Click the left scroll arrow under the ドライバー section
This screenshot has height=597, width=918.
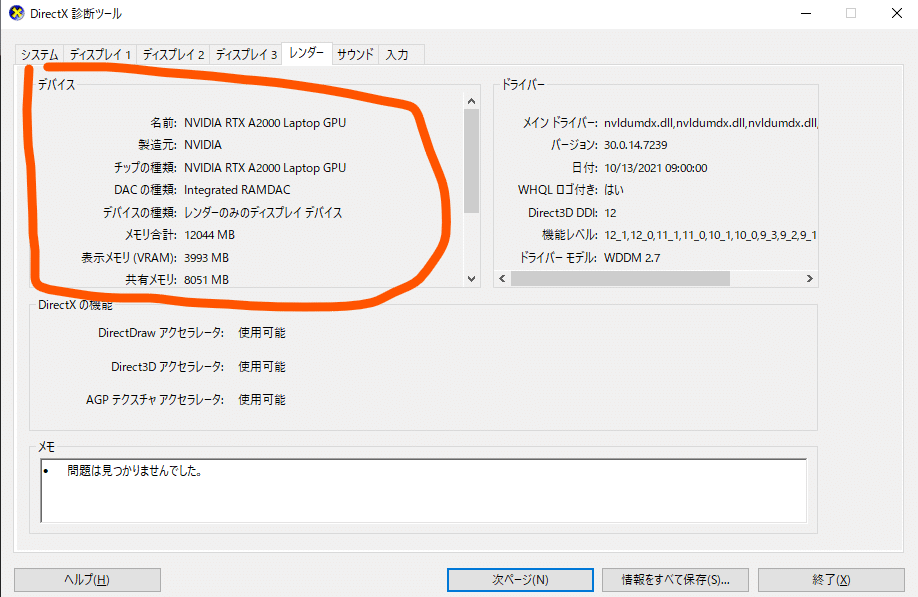(x=501, y=279)
